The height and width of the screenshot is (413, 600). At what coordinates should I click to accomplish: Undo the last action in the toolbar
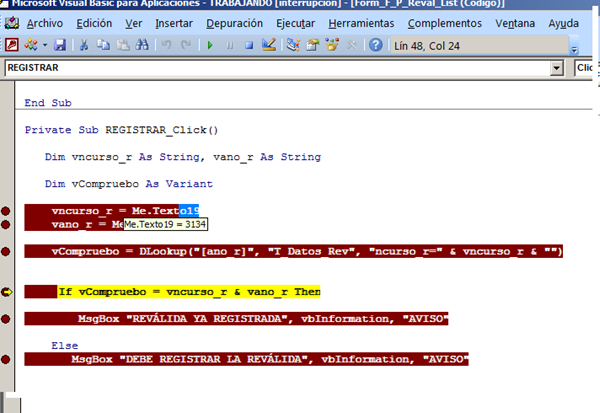point(166,45)
